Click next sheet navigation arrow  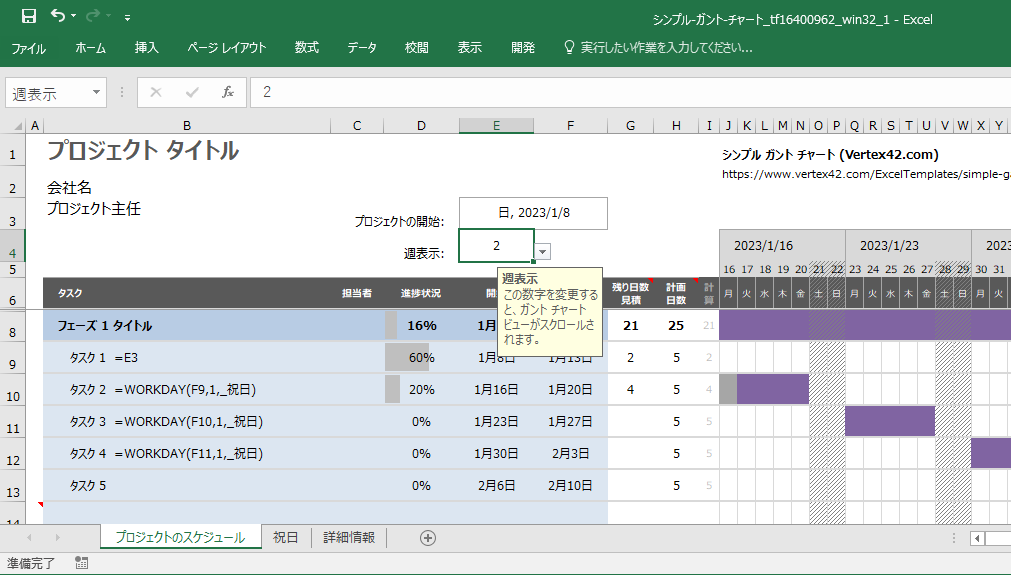coord(57,538)
